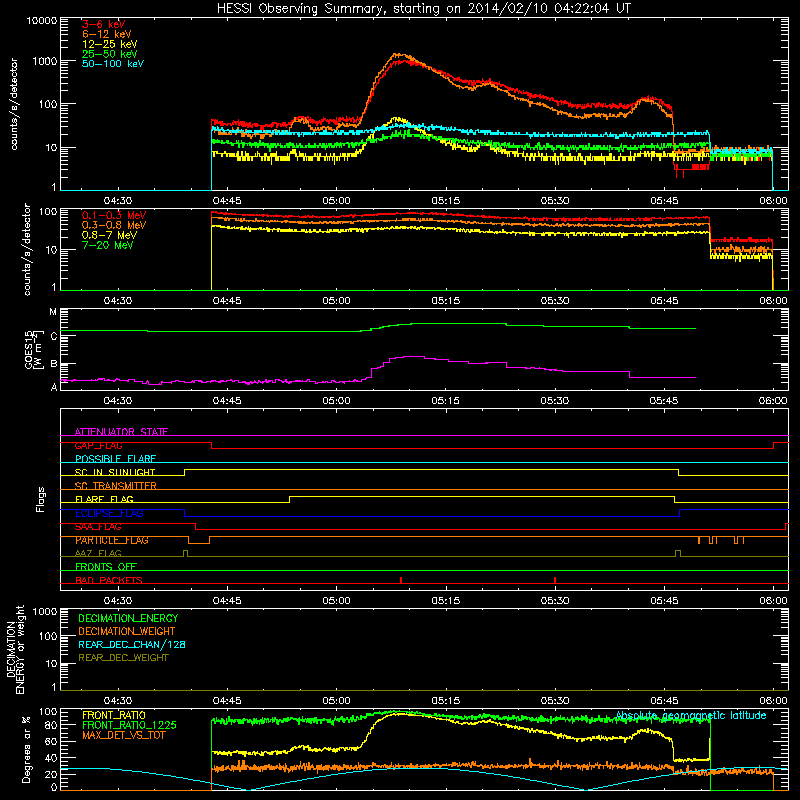800x800 pixels.
Task: Click the 05:15 tick under the MeV panel
Action: pyautogui.click(x=445, y=301)
